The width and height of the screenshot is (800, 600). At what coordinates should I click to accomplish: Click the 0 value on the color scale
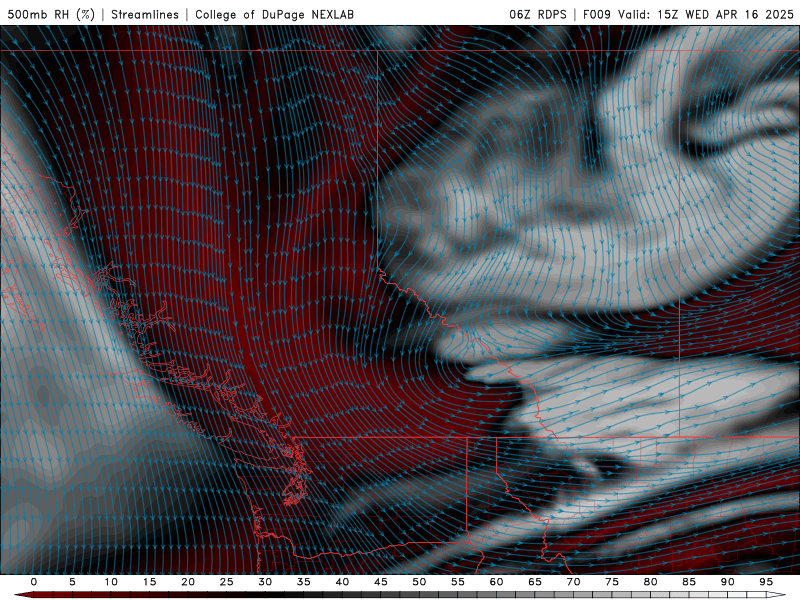[x=34, y=582]
